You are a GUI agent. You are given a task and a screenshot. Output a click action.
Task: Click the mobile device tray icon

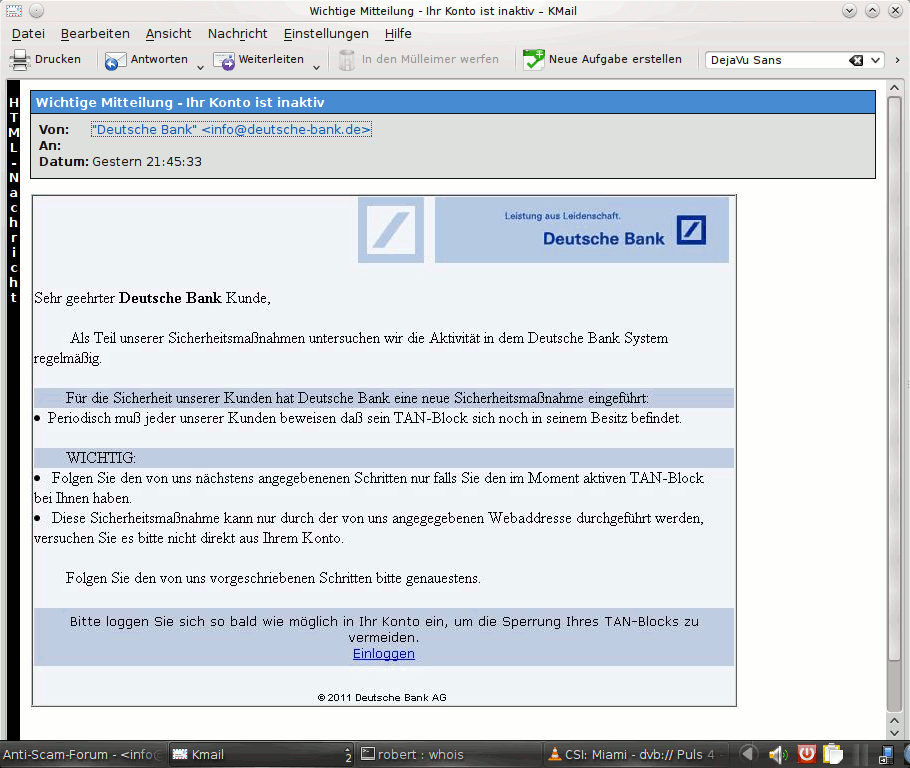(x=886, y=754)
